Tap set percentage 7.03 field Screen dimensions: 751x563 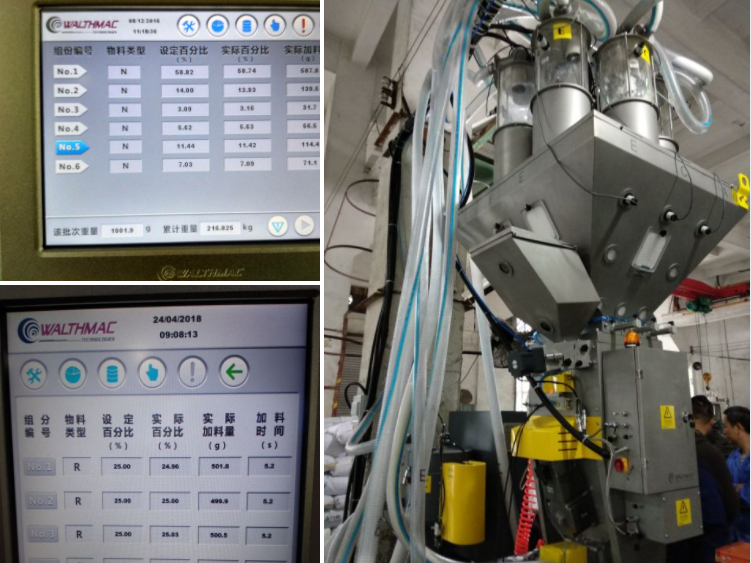[186, 165]
